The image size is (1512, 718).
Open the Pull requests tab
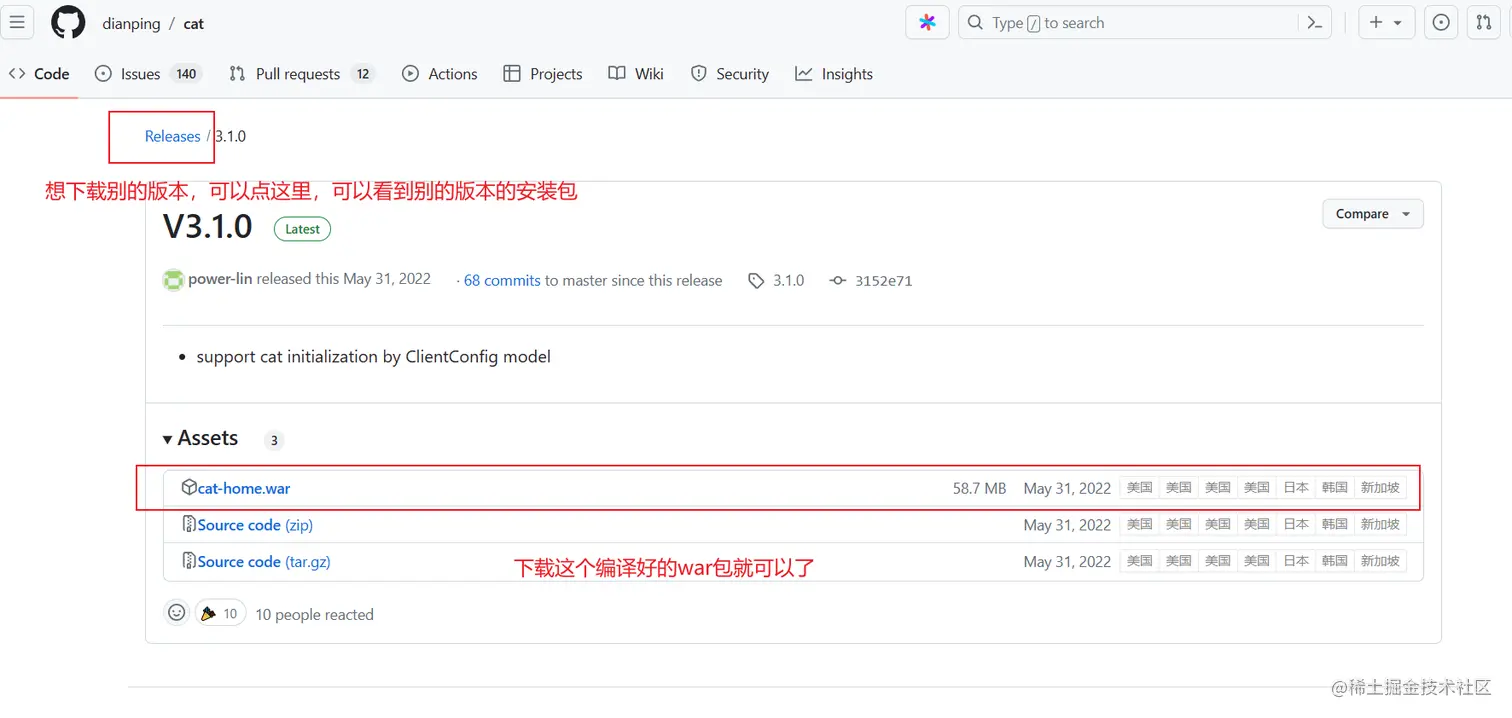[x=301, y=74]
